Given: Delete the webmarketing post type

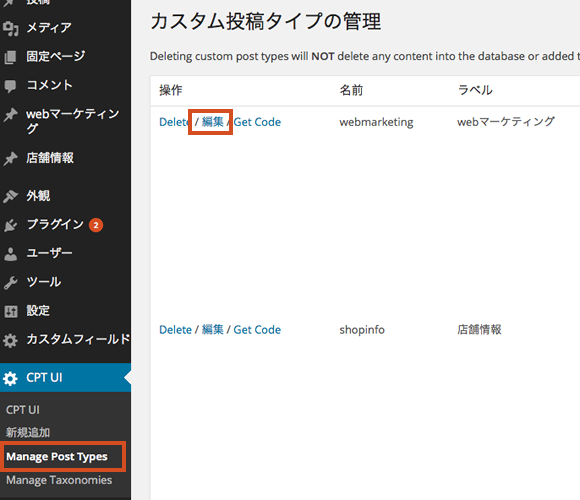Looking at the screenshot, I should pyautogui.click(x=173, y=122).
